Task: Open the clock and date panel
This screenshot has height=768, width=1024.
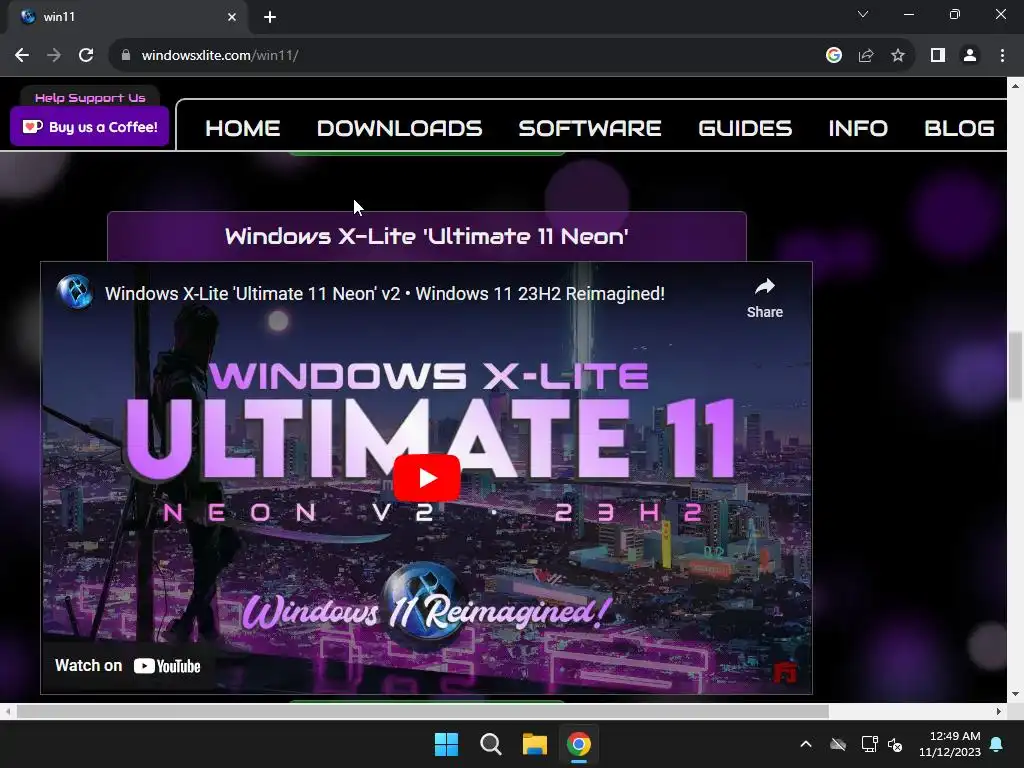Action: coord(950,744)
